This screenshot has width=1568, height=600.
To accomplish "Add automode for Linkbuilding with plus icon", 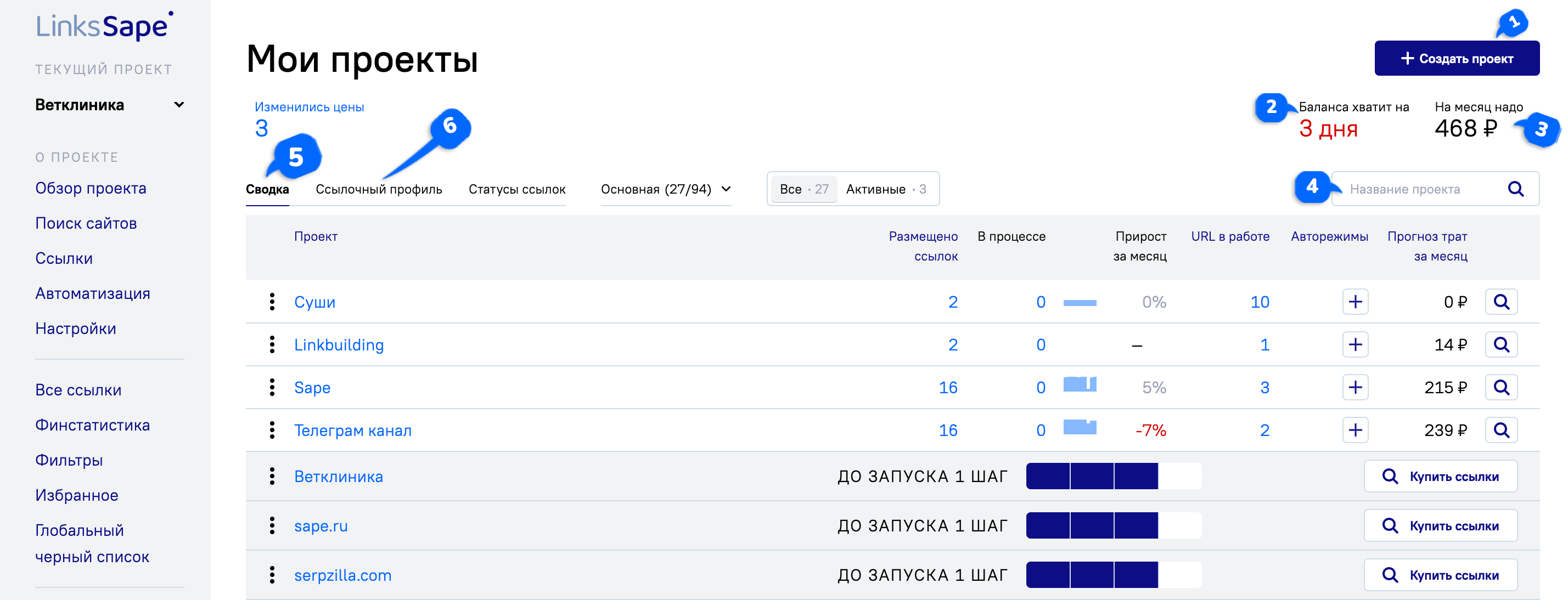I will (1355, 344).
